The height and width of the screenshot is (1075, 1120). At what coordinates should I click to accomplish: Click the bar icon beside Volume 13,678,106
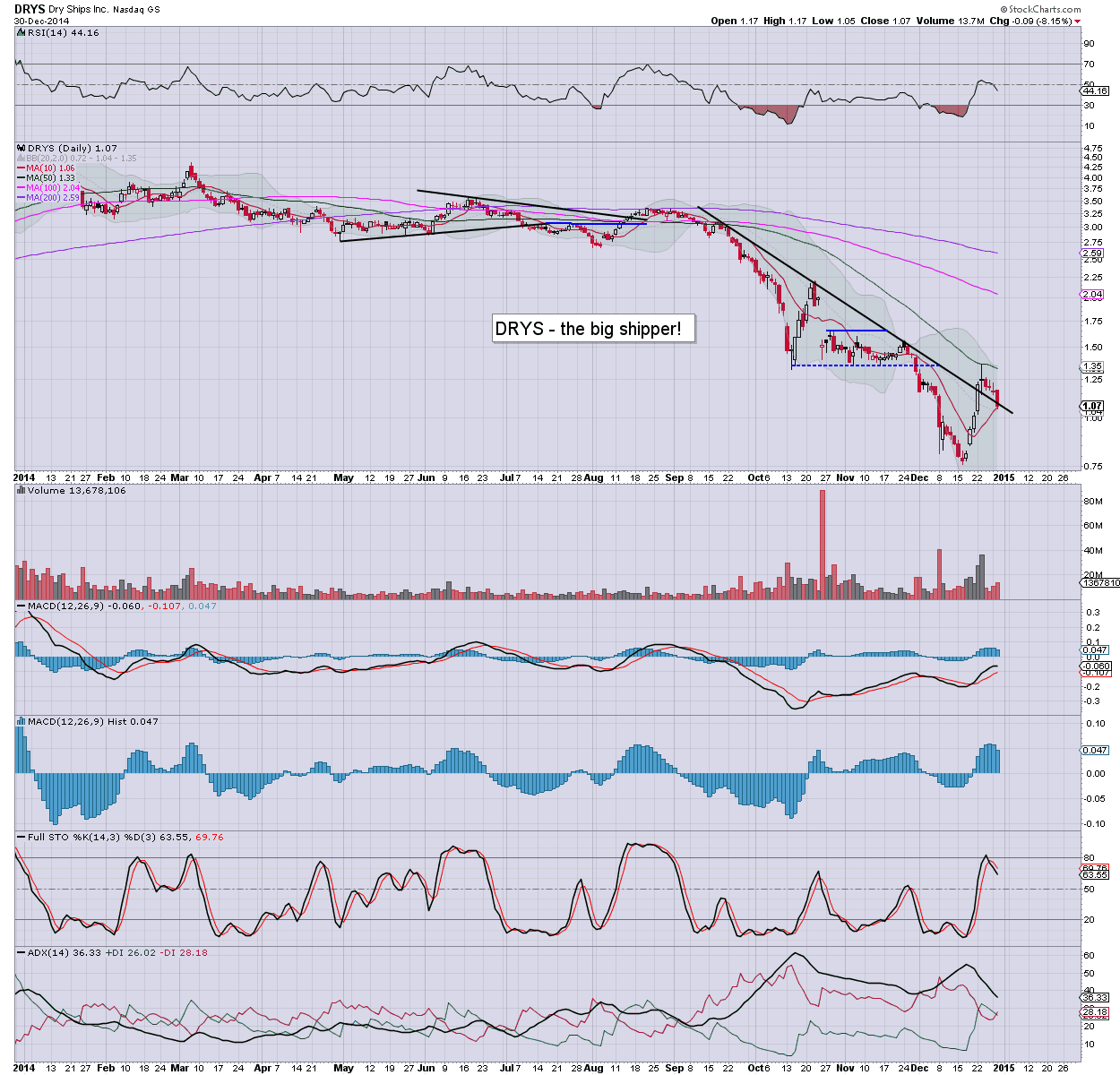(x=22, y=490)
